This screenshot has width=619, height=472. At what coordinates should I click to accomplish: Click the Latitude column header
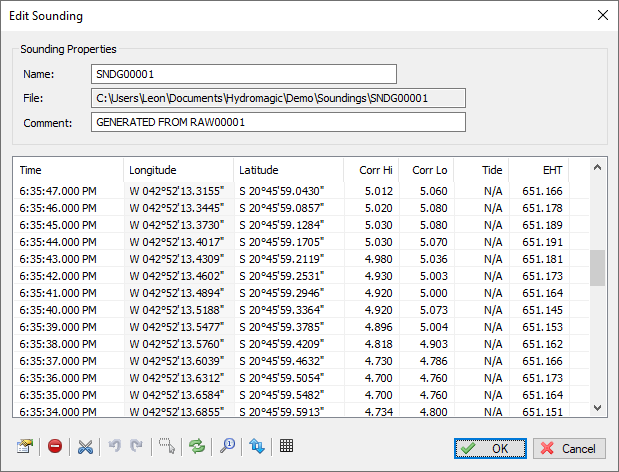click(x=289, y=170)
